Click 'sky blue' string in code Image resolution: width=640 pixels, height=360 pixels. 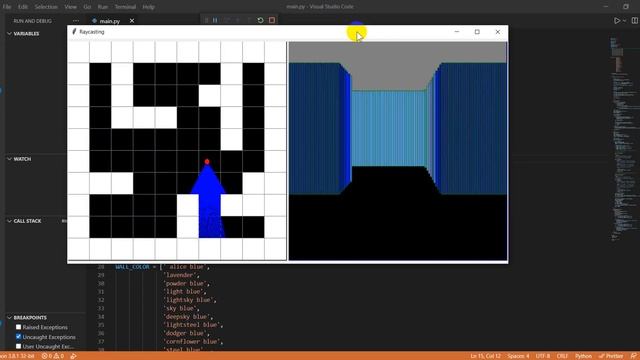click(180, 308)
